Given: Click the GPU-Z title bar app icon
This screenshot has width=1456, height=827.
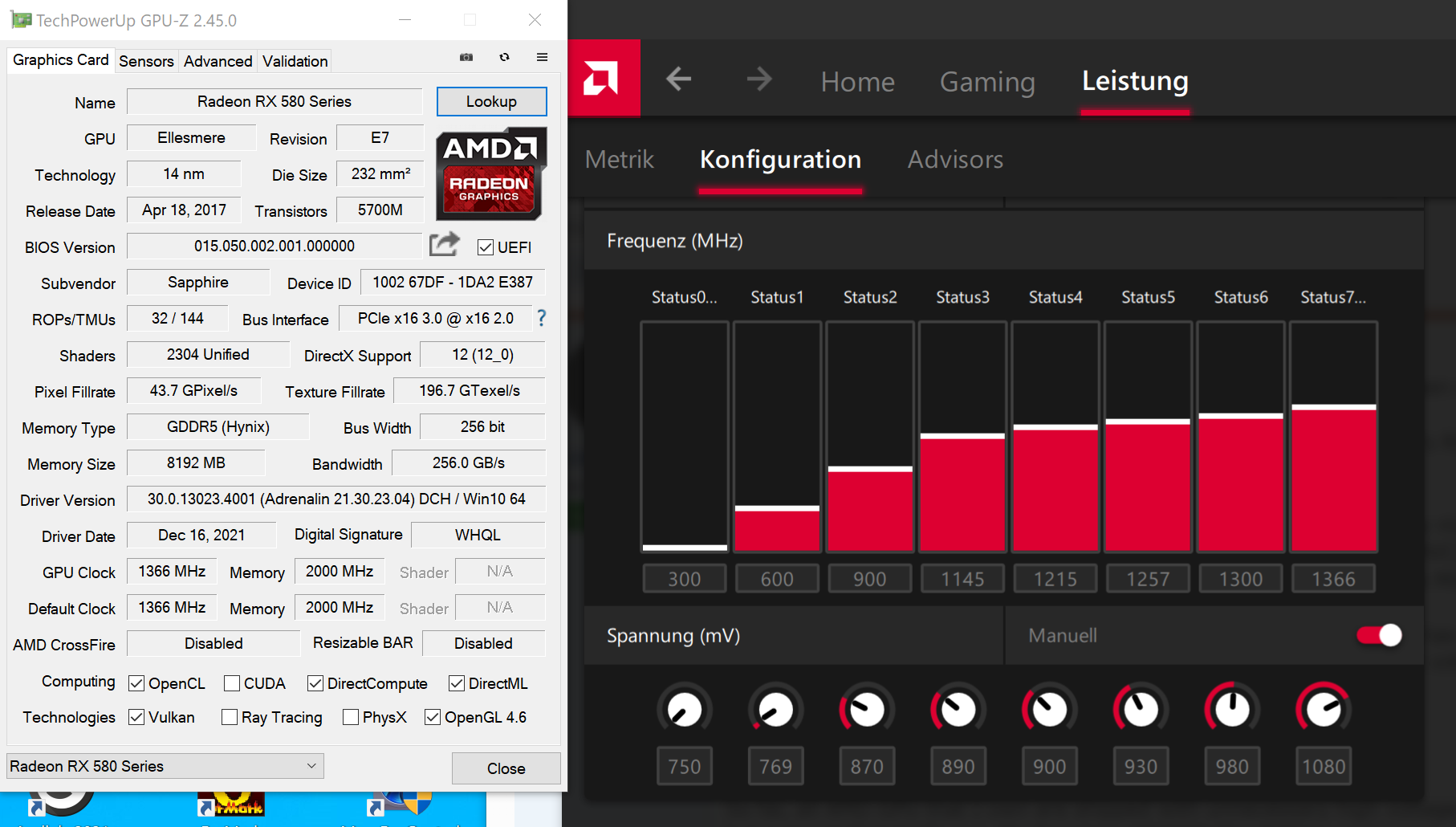Looking at the screenshot, I should 21,20.
